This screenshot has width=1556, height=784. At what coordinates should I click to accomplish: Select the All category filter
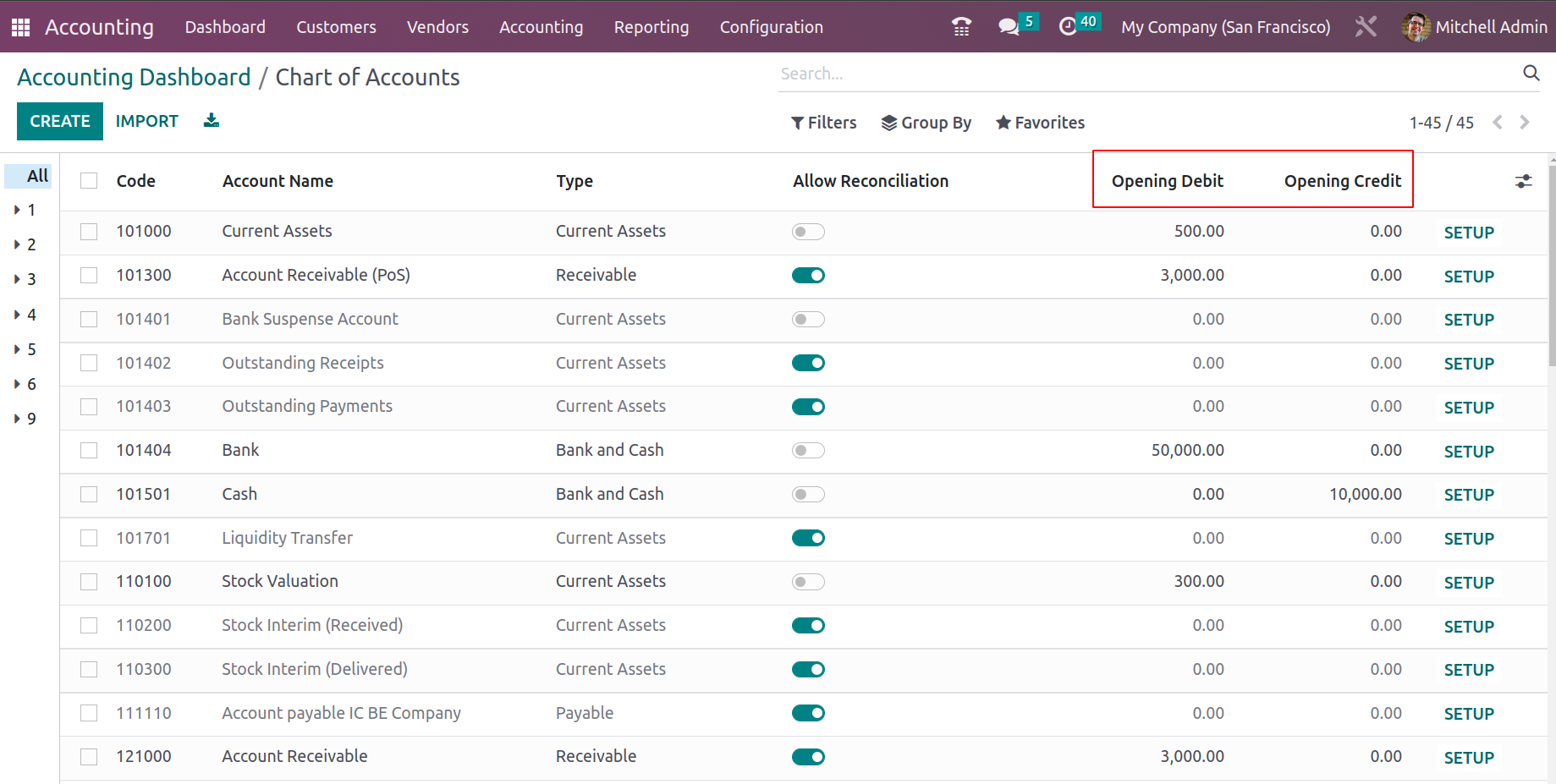28,176
